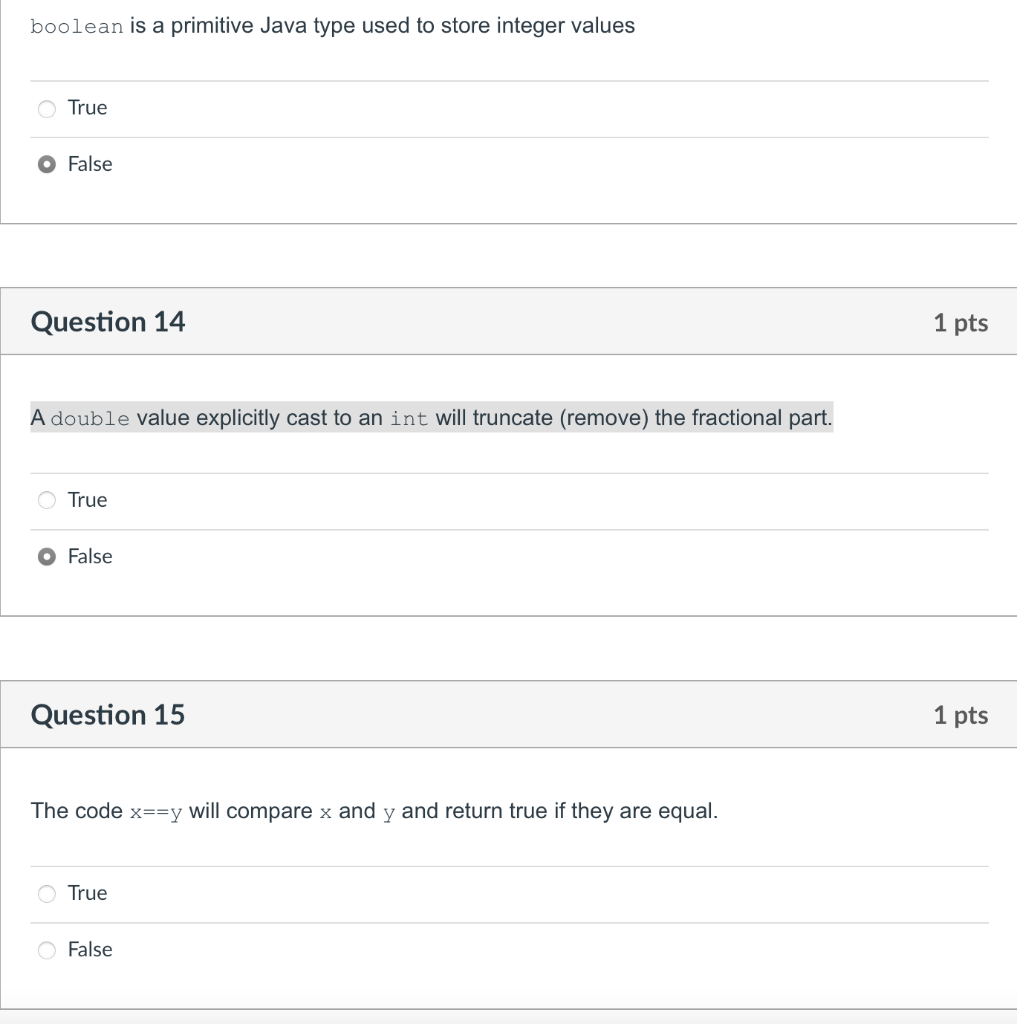Click the x==y code snippet in Question 15
Screen dimensions: 1017x1024
point(156,812)
